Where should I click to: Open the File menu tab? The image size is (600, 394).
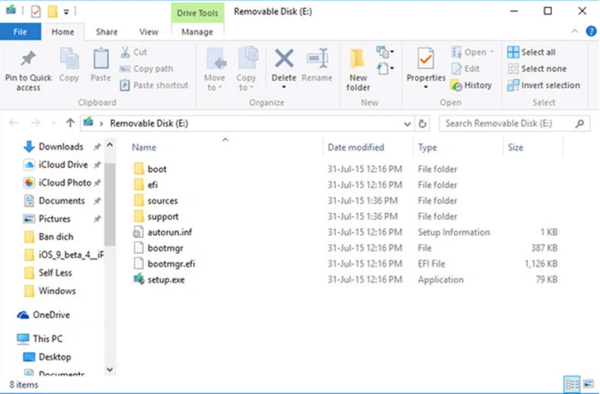point(20,32)
